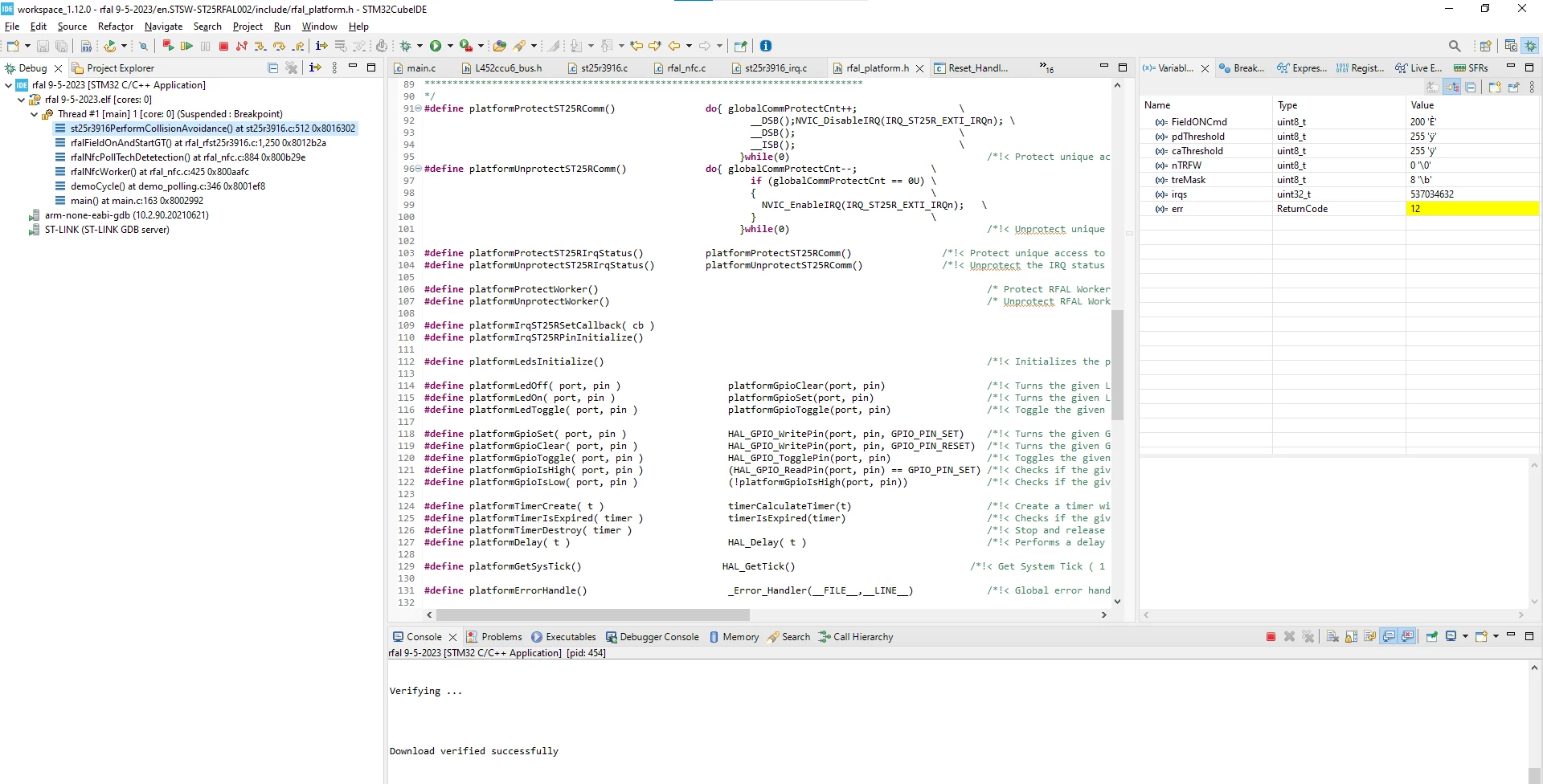Click the Disconnect icon in the debug toolbar
Image resolution: width=1543 pixels, height=784 pixels.
(241, 46)
